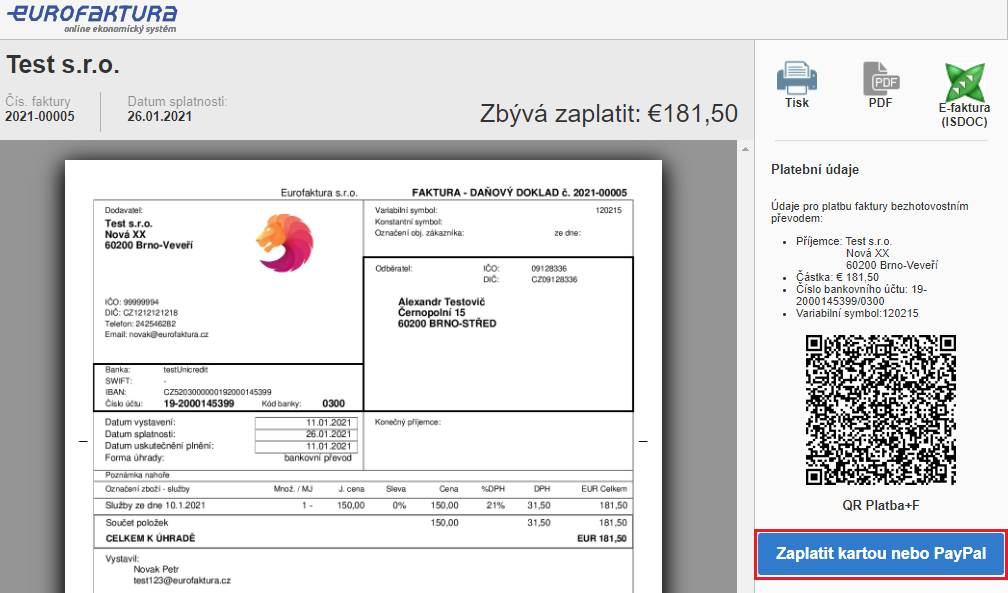The image size is (1008, 593).
Task: Click the lion logo on the invoice
Action: [x=283, y=243]
